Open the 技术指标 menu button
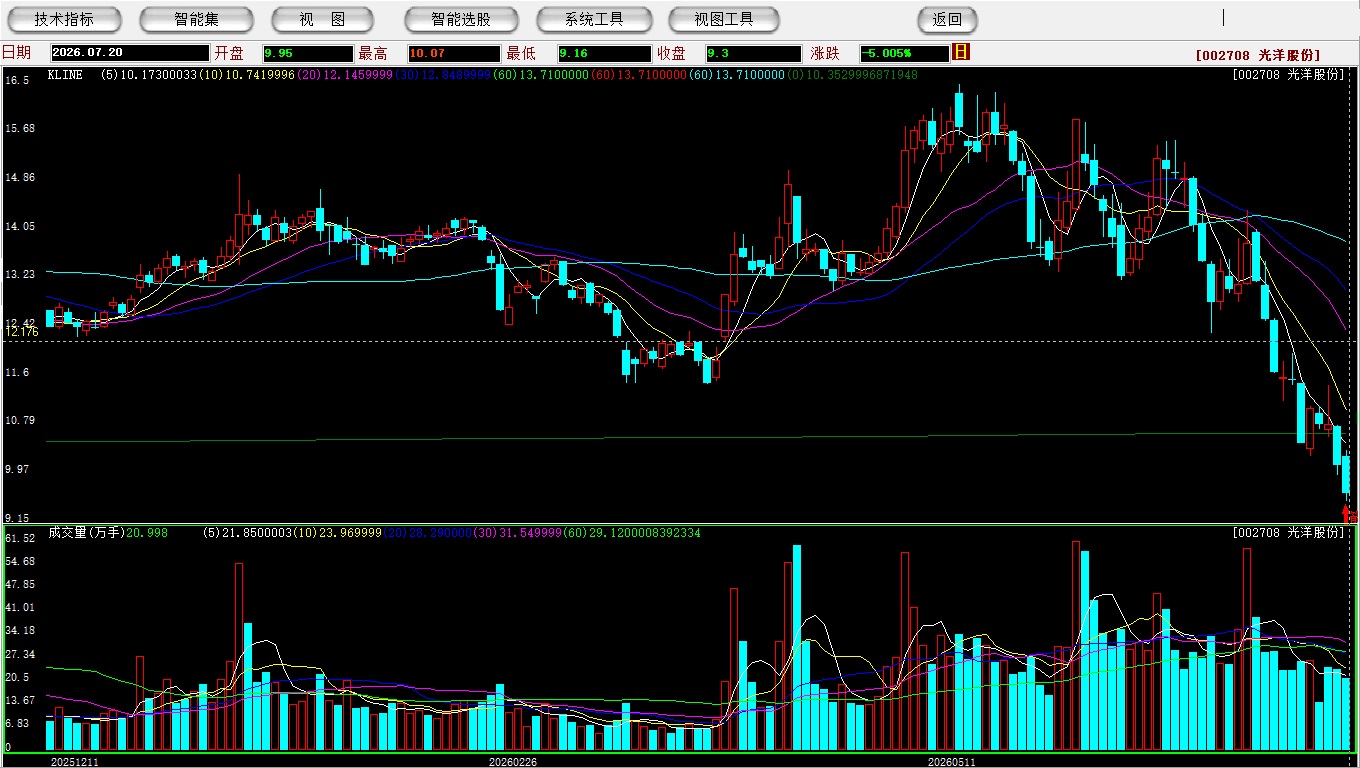Viewport: 1360px width, 768px height. 64,19
